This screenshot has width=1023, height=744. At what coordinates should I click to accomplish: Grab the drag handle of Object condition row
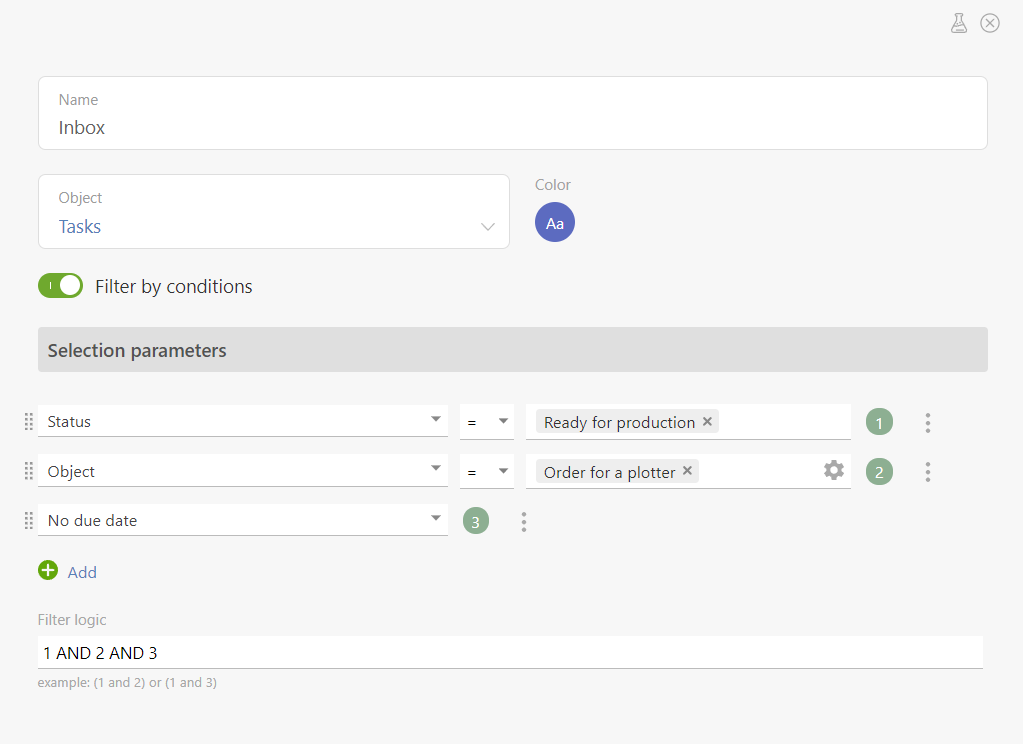pyautogui.click(x=29, y=471)
